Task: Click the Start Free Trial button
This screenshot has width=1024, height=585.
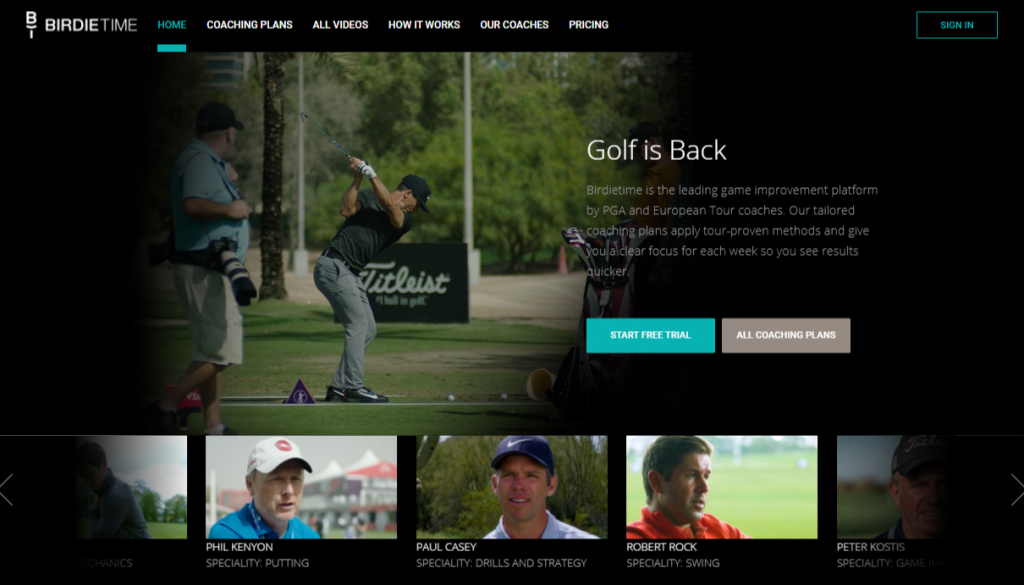Action: point(650,335)
